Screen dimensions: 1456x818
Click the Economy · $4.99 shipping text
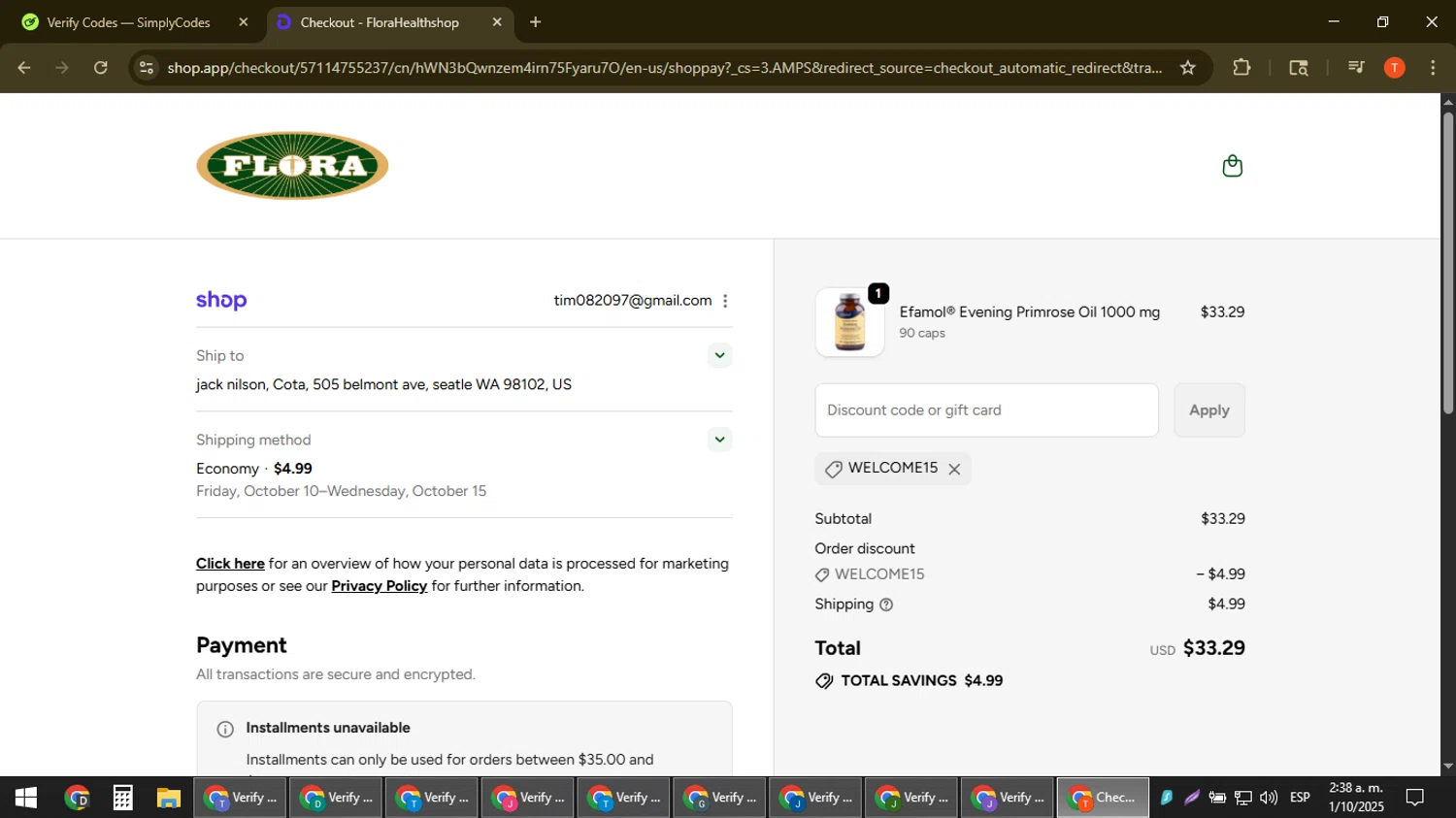(254, 469)
